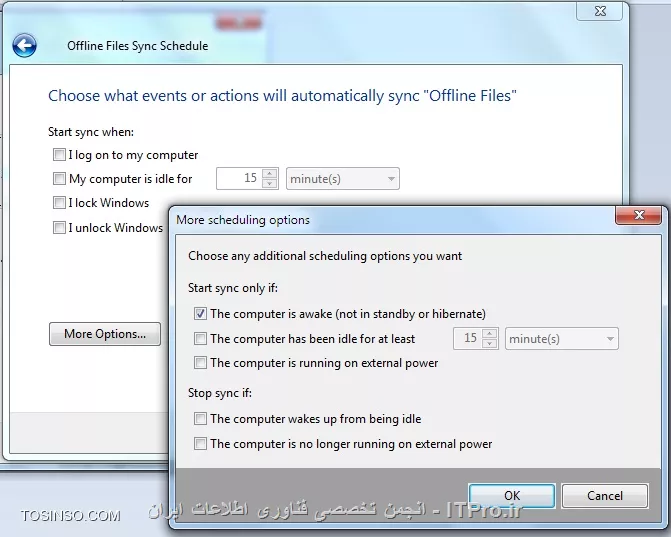The width and height of the screenshot is (671, 537).
Task: Open the minute(s) dropdown in More scheduling options
Action: click(561, 339)
